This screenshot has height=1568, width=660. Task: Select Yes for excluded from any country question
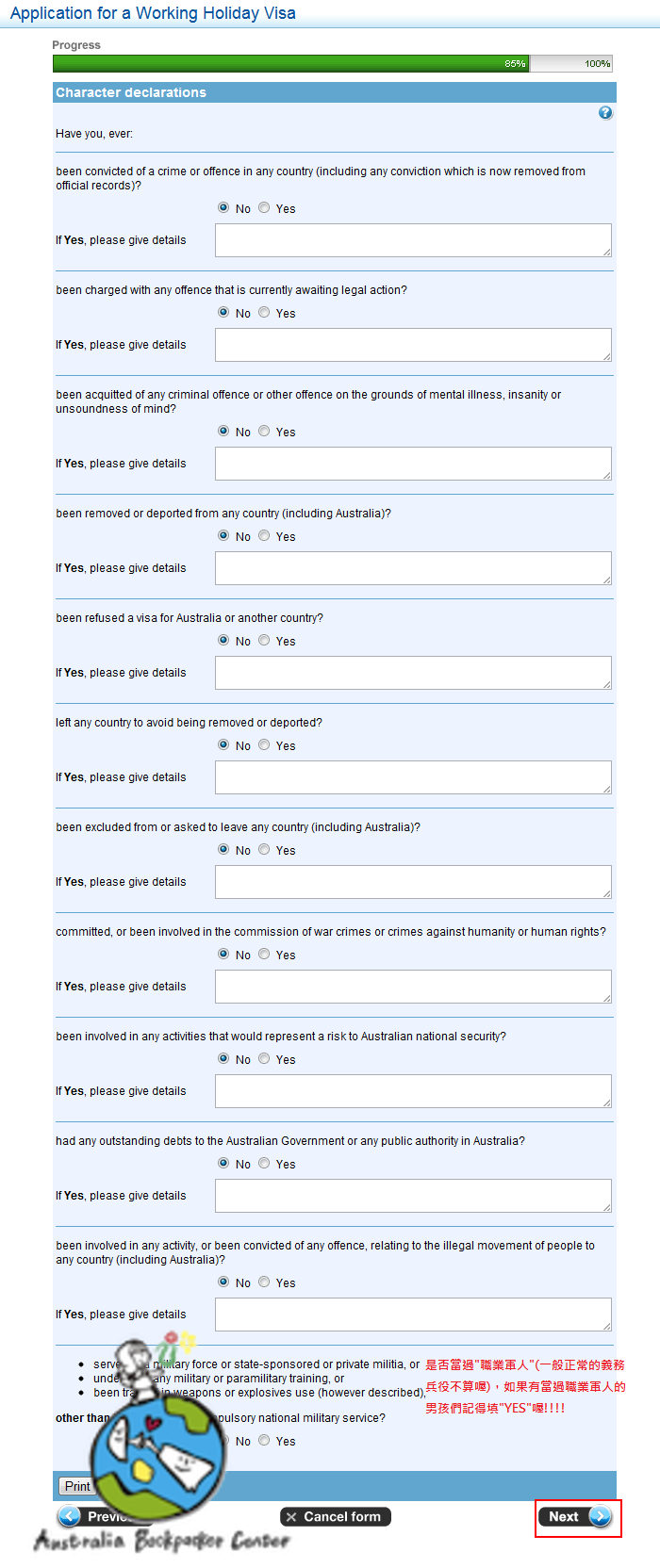264,849
